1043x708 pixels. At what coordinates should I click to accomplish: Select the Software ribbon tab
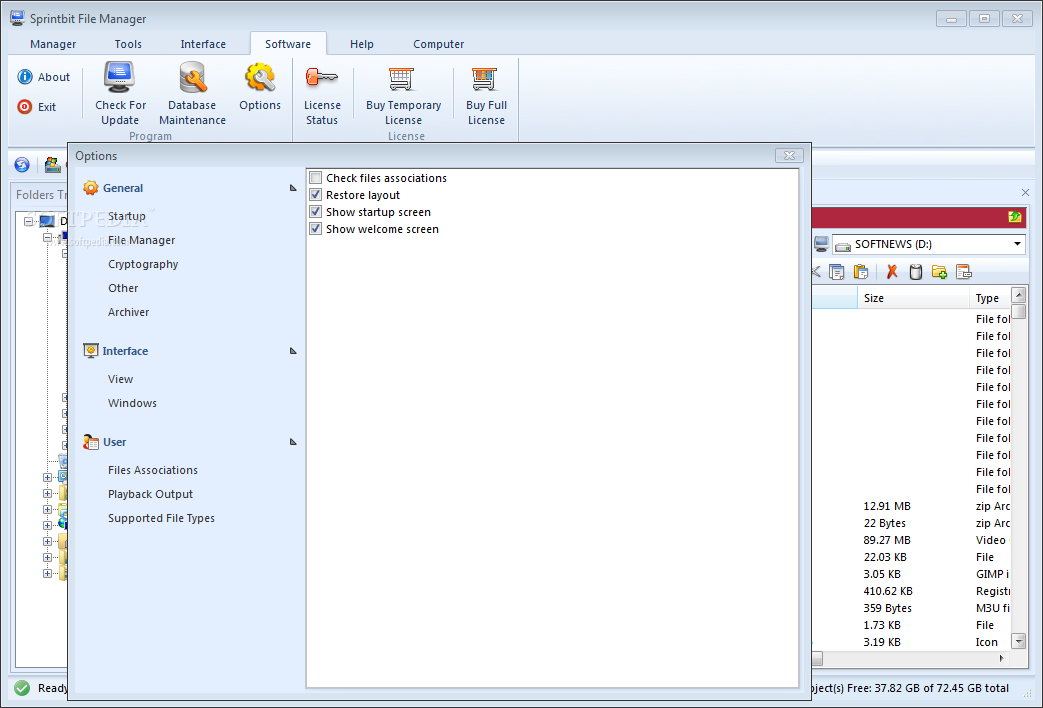288,44
